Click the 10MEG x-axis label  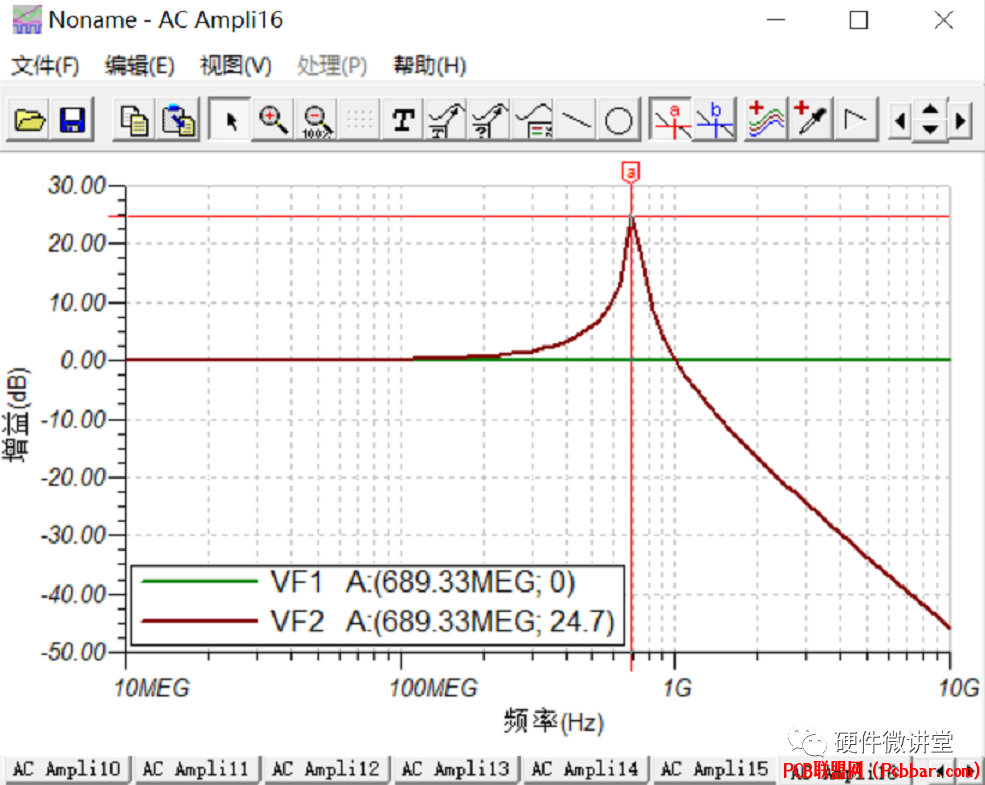click(151, 688)
